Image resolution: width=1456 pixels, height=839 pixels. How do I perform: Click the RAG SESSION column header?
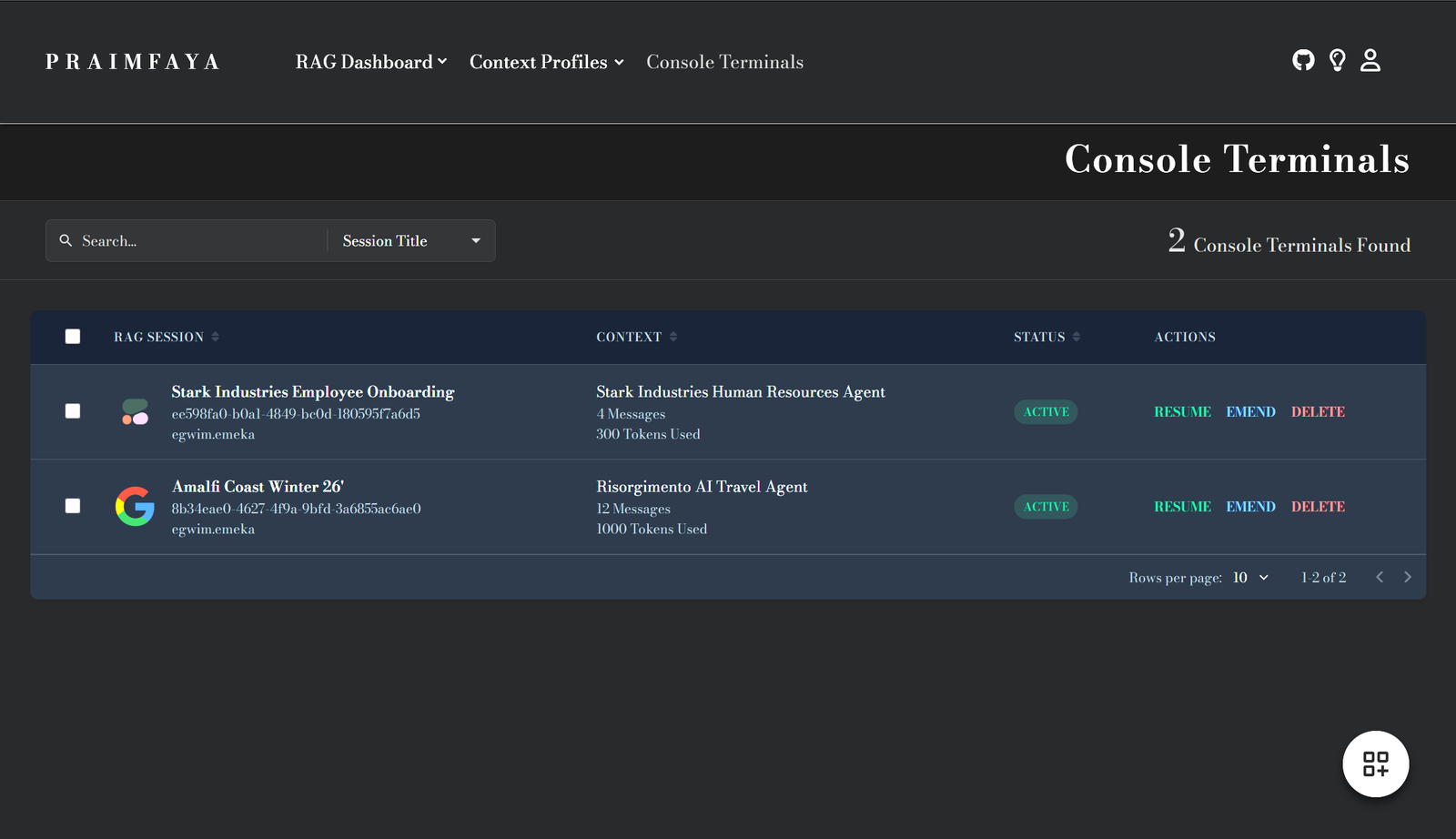[158, 337]
